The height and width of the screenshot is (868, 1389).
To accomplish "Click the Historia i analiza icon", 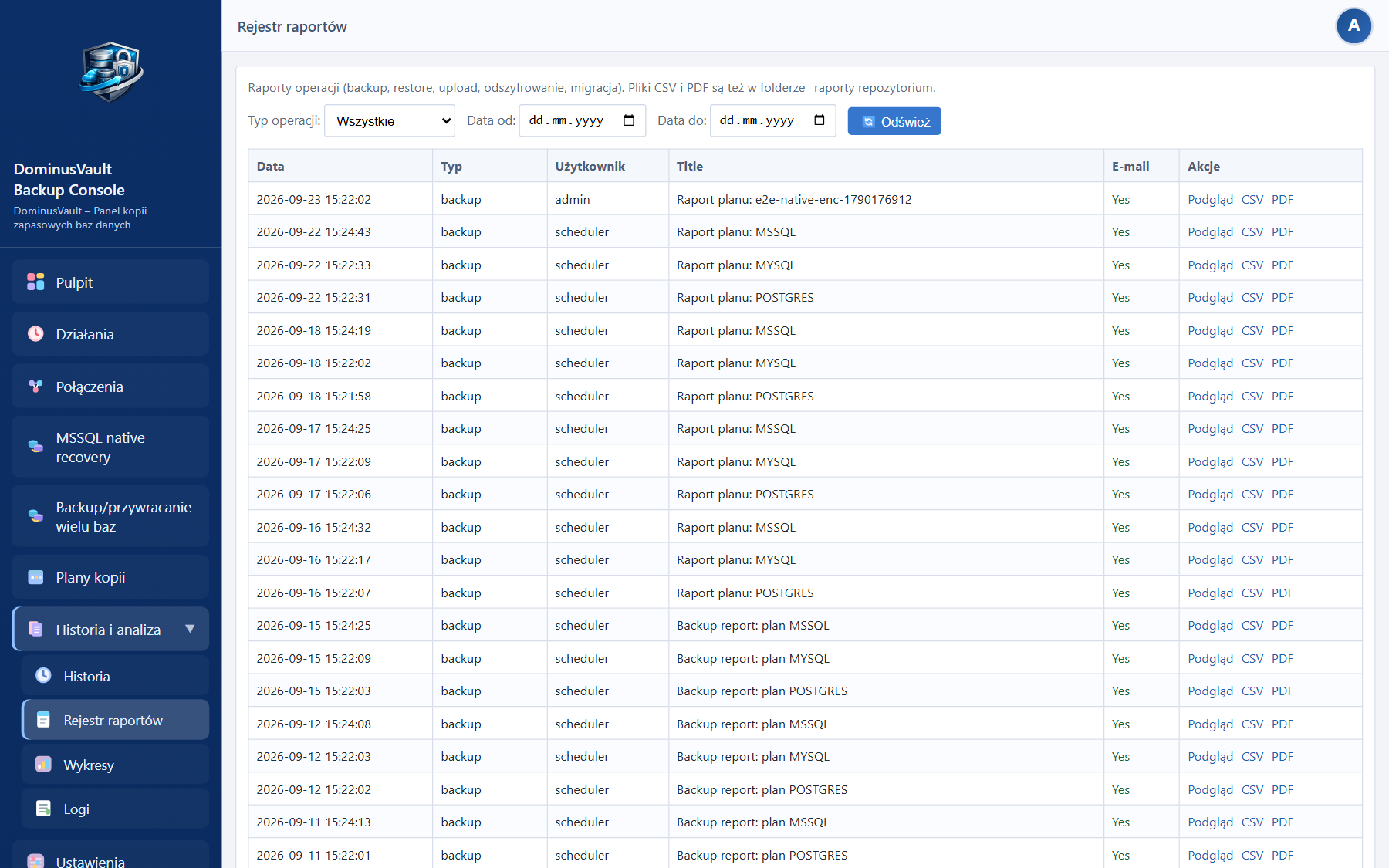I will pos(35,630).
